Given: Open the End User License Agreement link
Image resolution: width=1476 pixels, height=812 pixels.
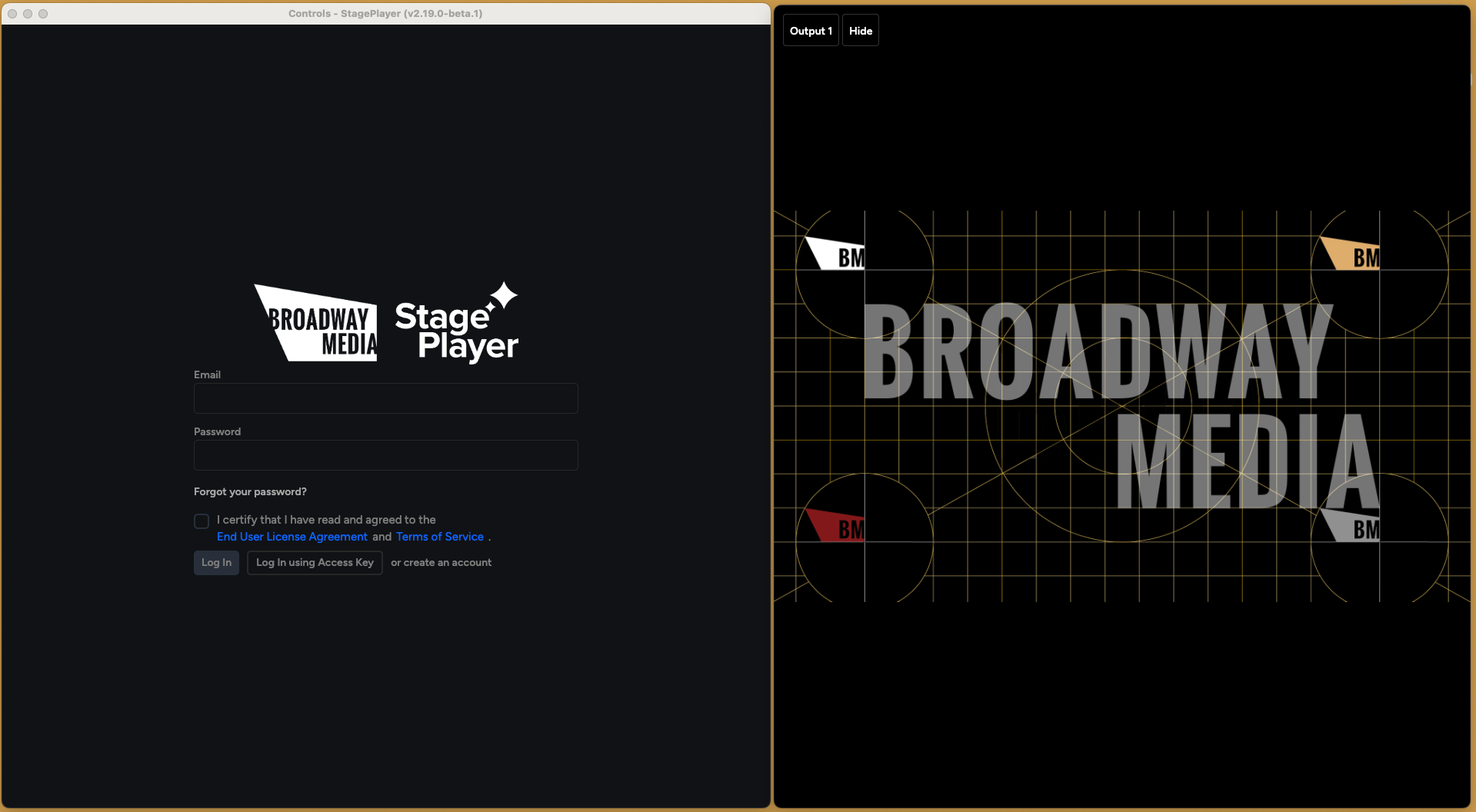Looking at the screenshot, I should pos(292,537).
